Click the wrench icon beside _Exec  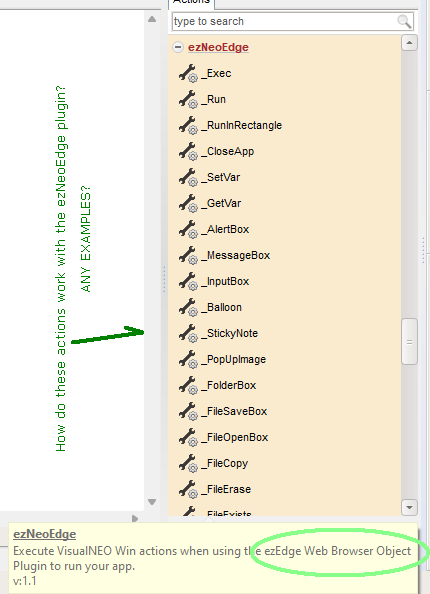click(x=188, y=73)
